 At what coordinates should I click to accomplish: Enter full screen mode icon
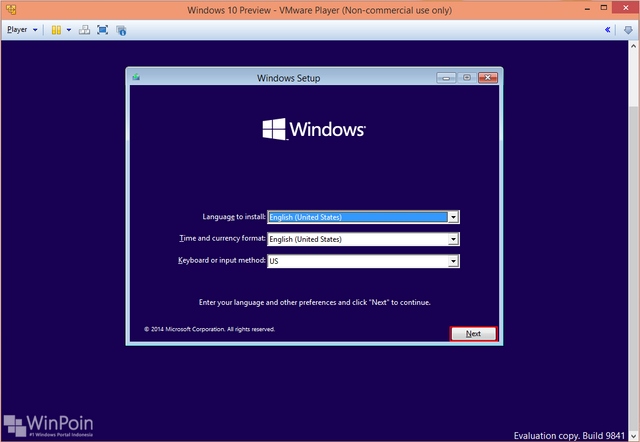pos(102,30)
